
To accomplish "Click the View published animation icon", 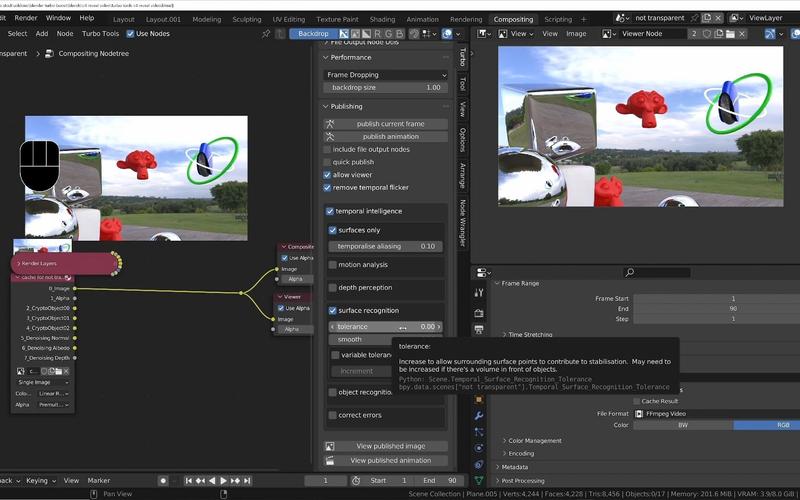I will [x=330, y=460].
